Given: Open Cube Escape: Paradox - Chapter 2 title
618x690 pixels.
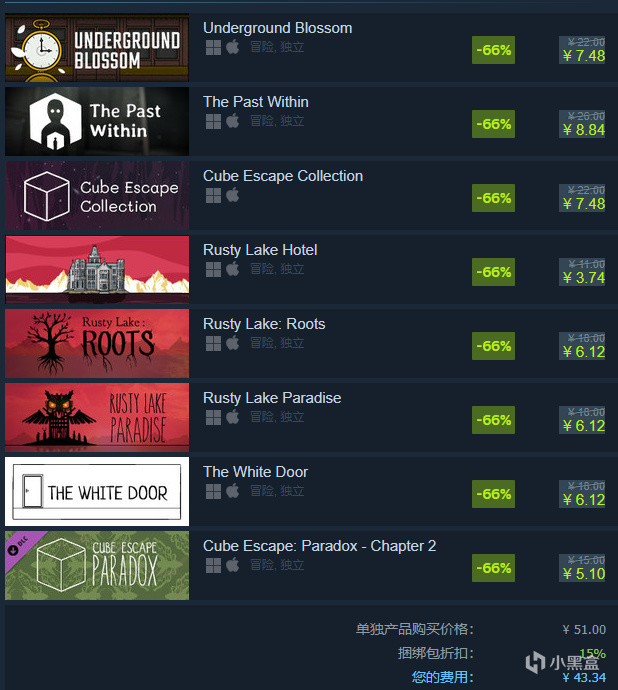Looking at the screenshot, I should [x=320, y=546].
